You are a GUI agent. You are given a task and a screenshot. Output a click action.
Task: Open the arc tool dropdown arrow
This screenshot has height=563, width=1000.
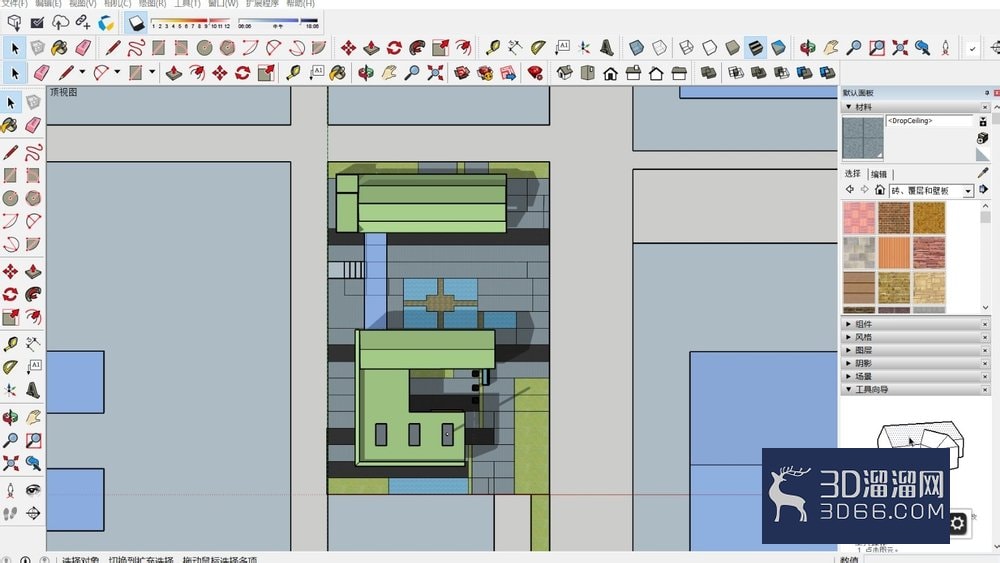pos(117,72)
